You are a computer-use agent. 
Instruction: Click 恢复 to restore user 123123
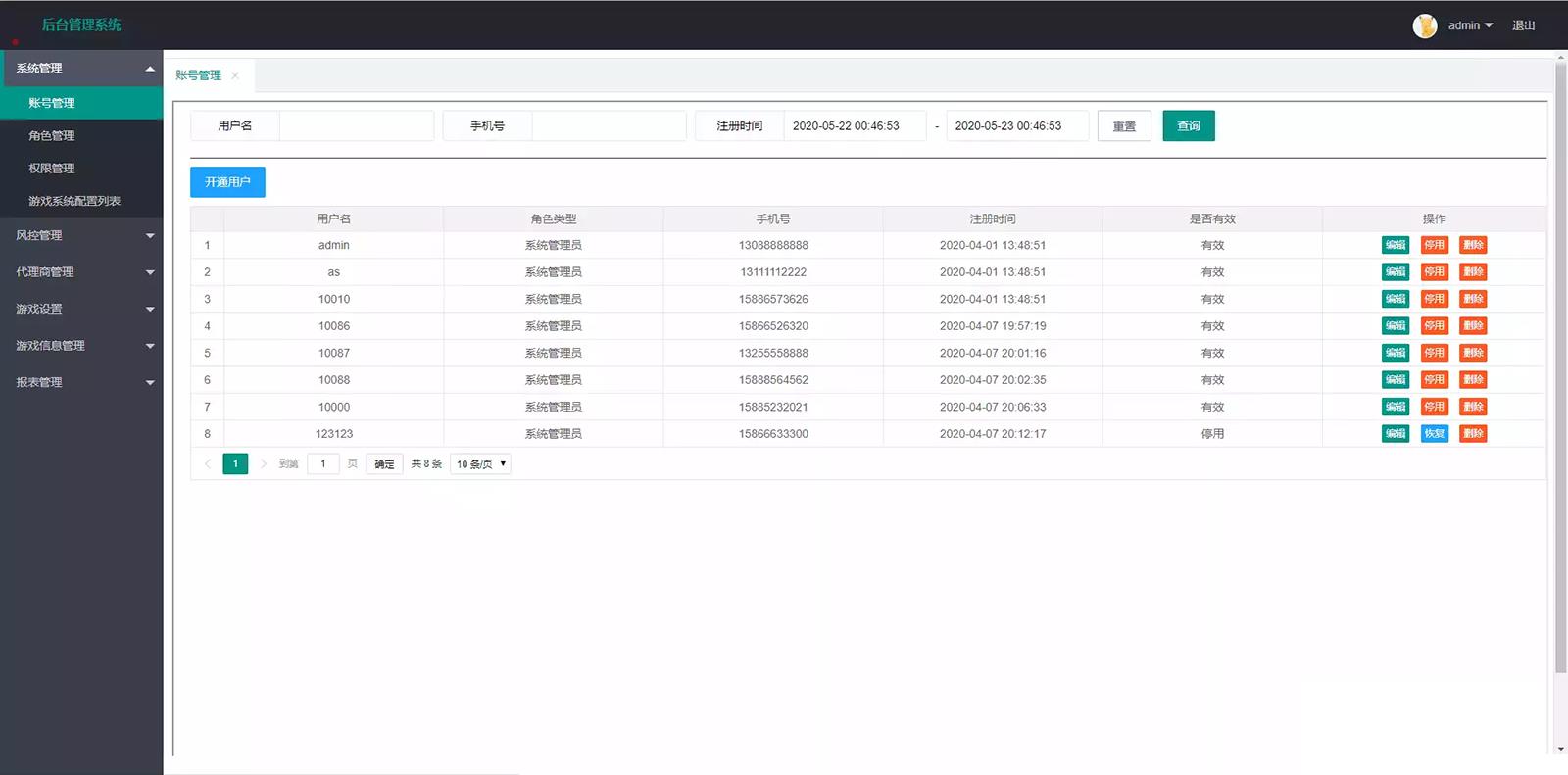(x=1434, y=434)
